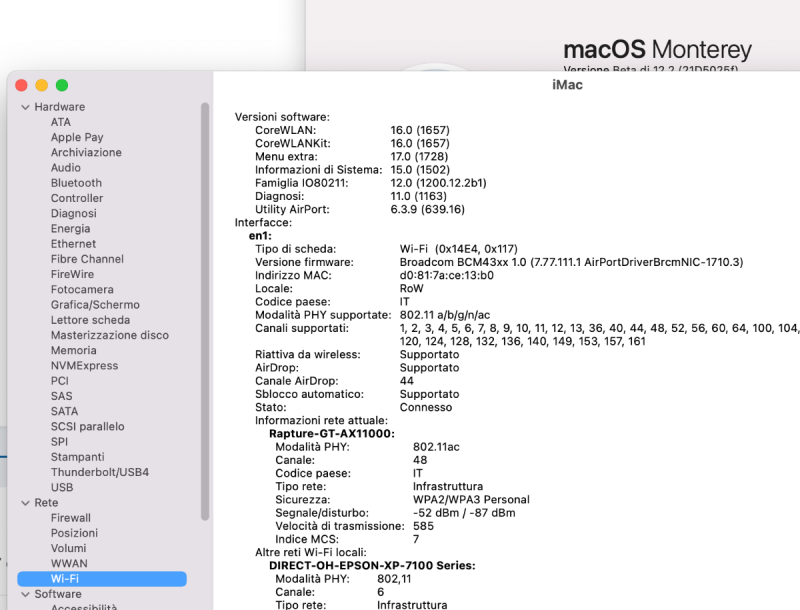
Task: Select ATA in the sidebar
Action: point(61,122)
